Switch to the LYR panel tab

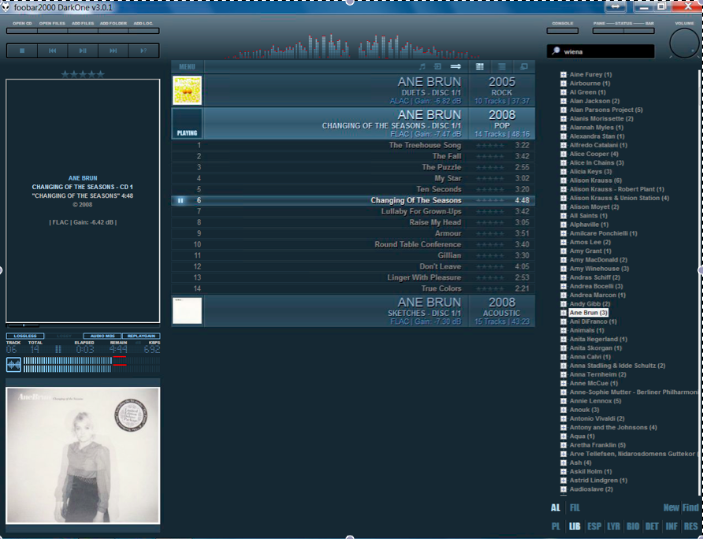click(613, 526)
